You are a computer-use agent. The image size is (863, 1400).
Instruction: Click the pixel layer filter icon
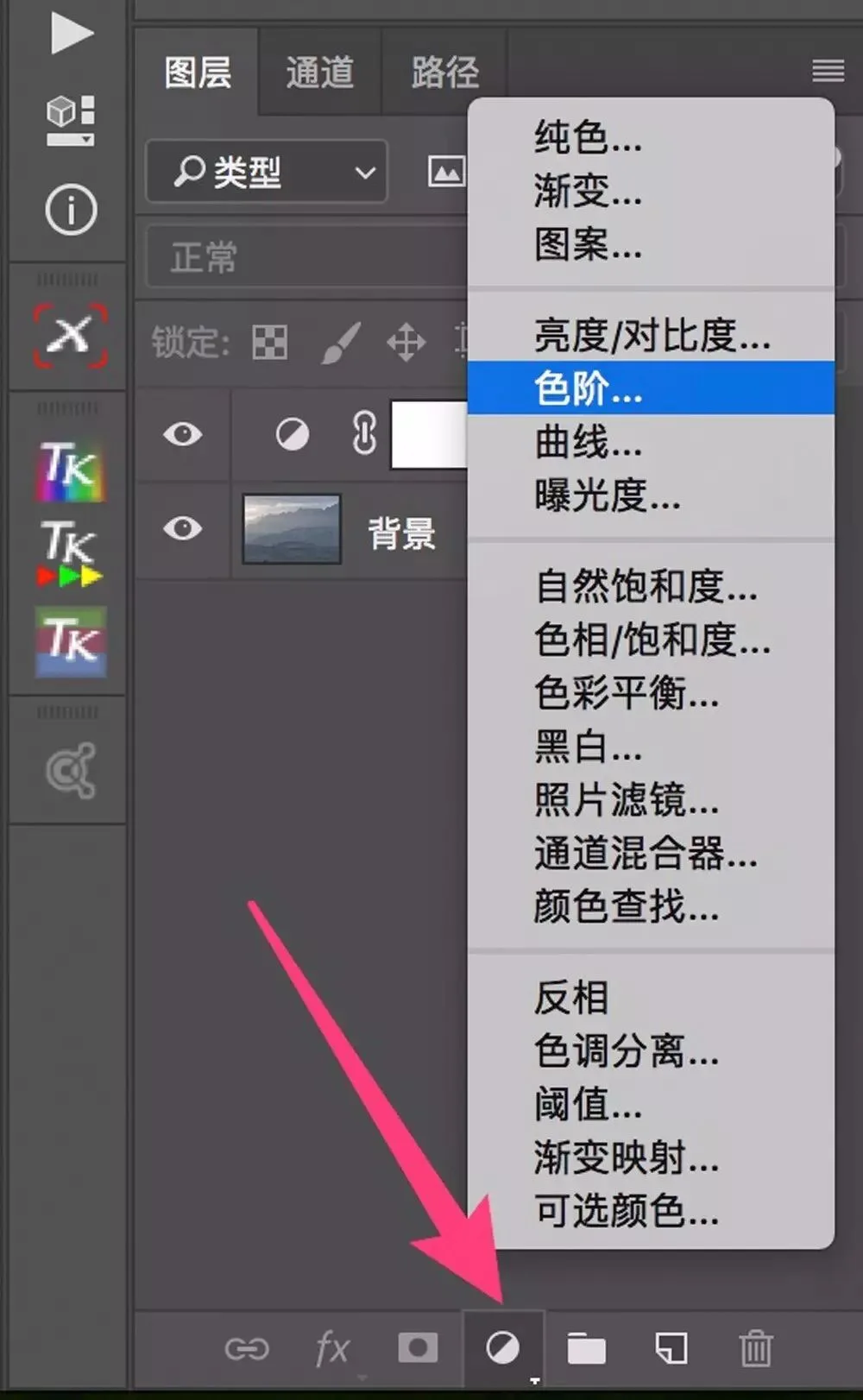447,171
